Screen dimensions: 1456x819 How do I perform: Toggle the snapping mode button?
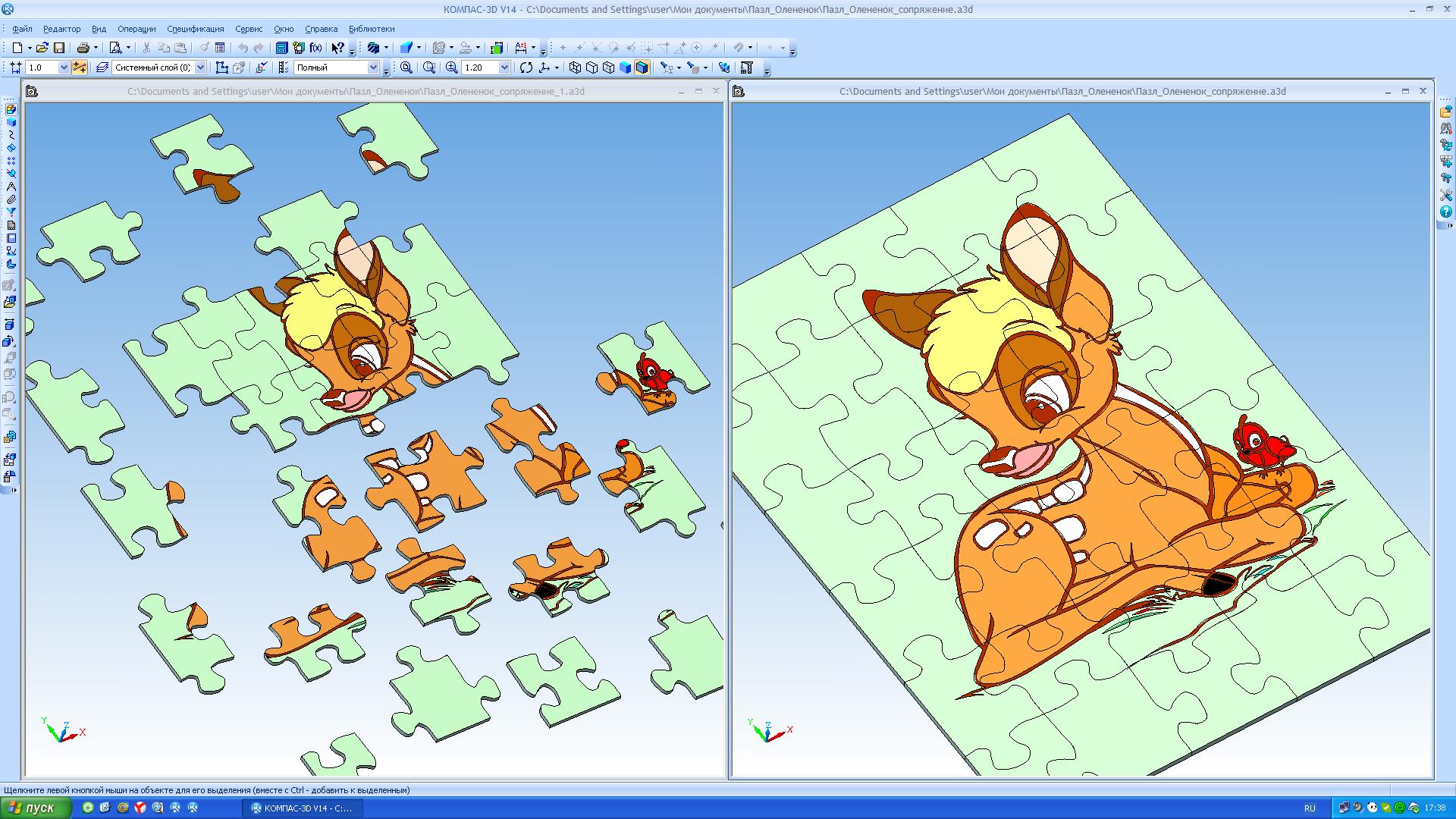pyautogui.click(x=80, y=67)
